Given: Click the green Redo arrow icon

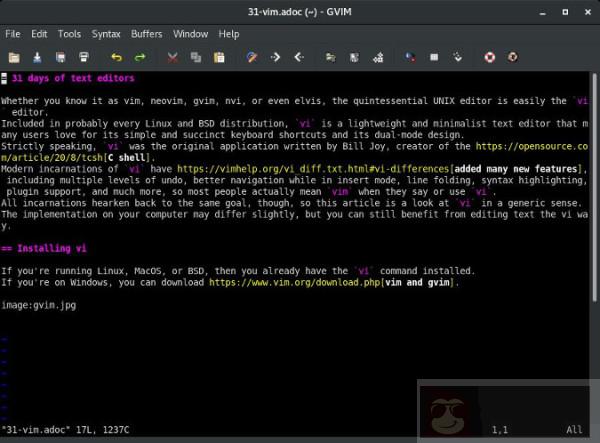Looking at the screenshot, I should click(140, 57).
